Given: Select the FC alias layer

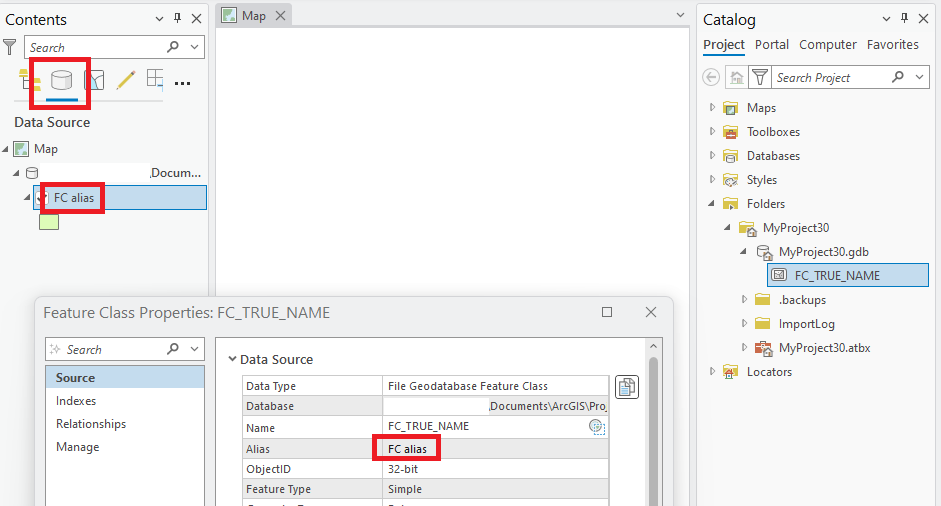Looking at the screenshot, I should tap(120, 197).
